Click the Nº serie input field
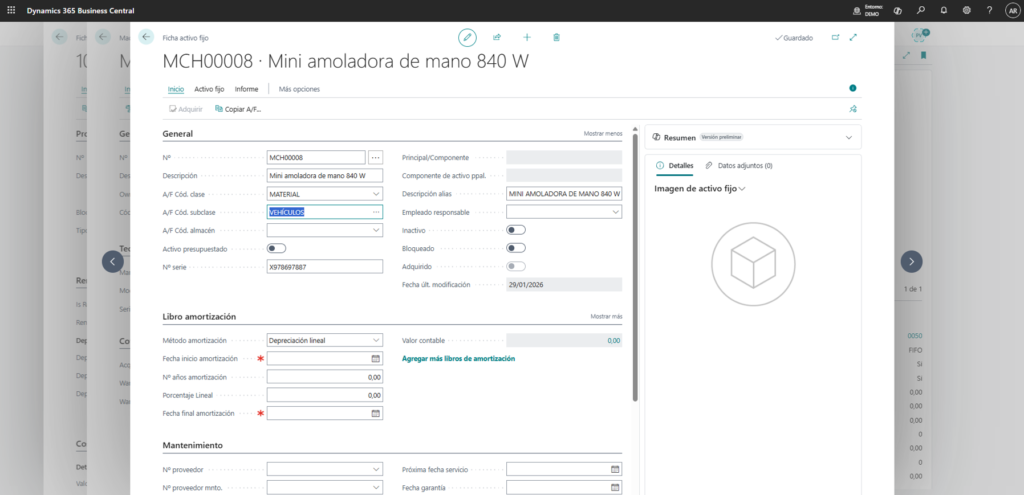 coord(325,267)
